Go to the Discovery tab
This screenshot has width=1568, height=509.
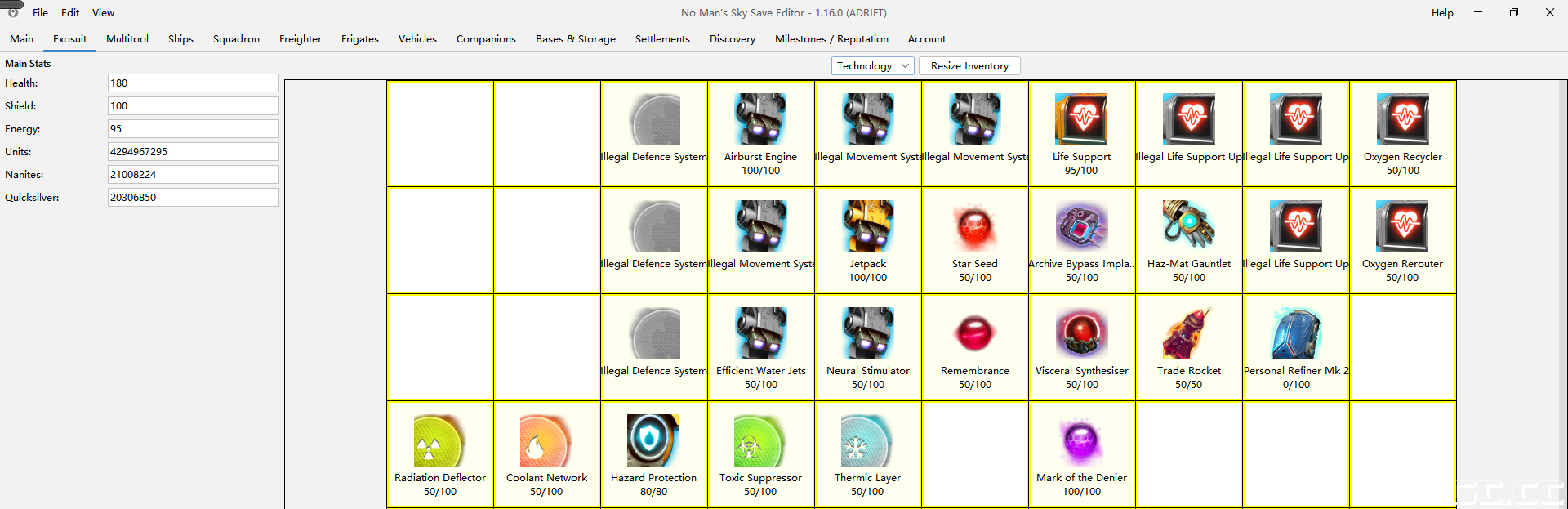(x=733, y=39)
